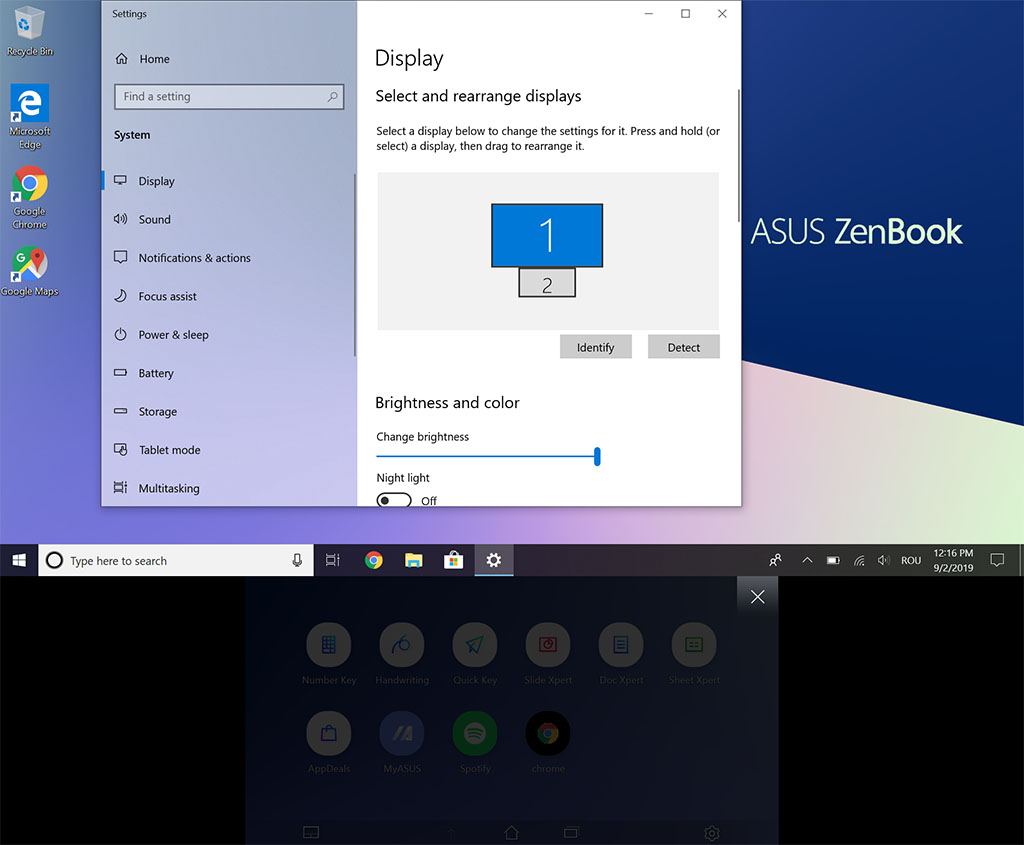Open Battery settings in the sidebar
The height and width of the screenshot is (845, 1024).
[x=229, y=373]
